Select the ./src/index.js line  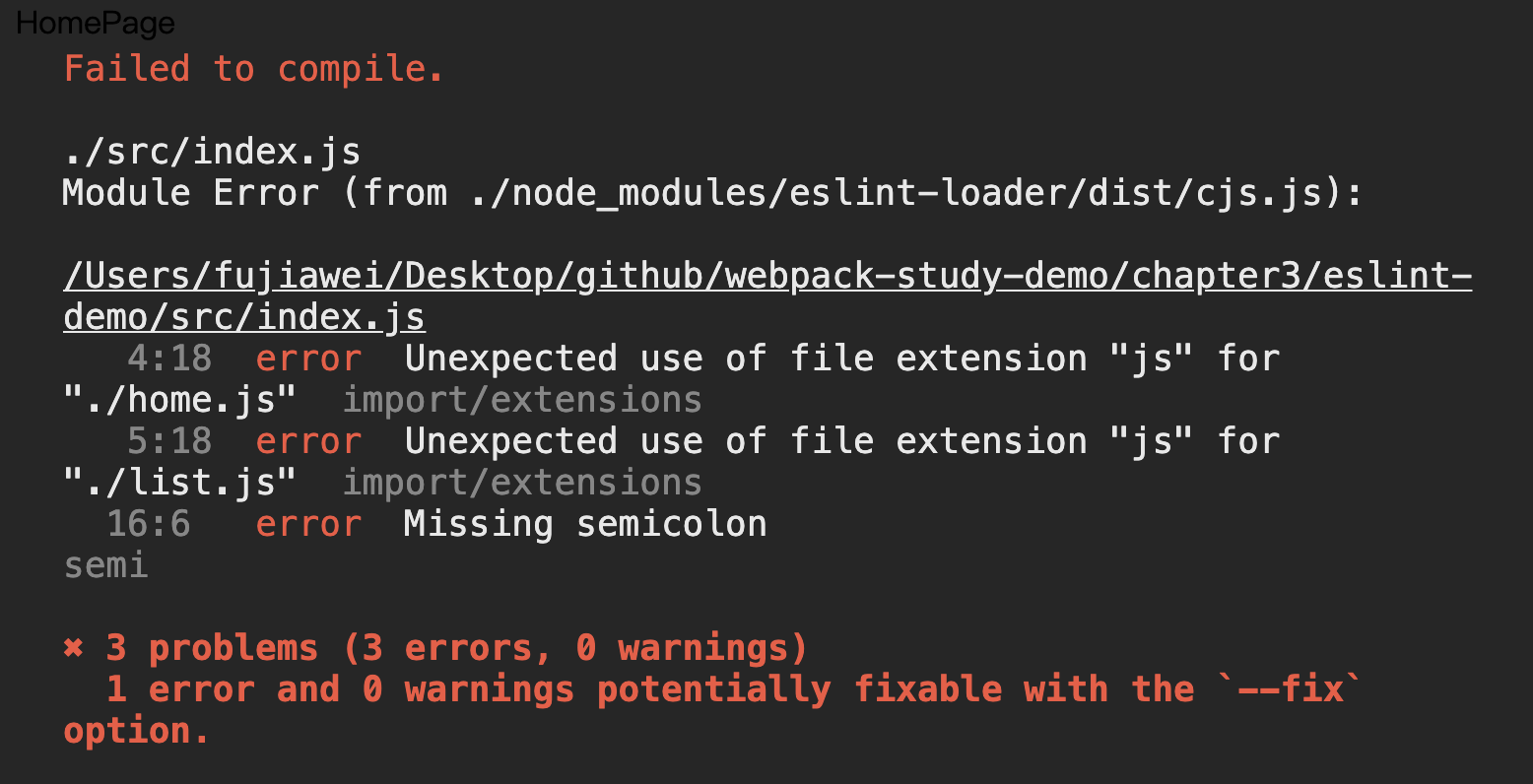[x=212, y=152]
